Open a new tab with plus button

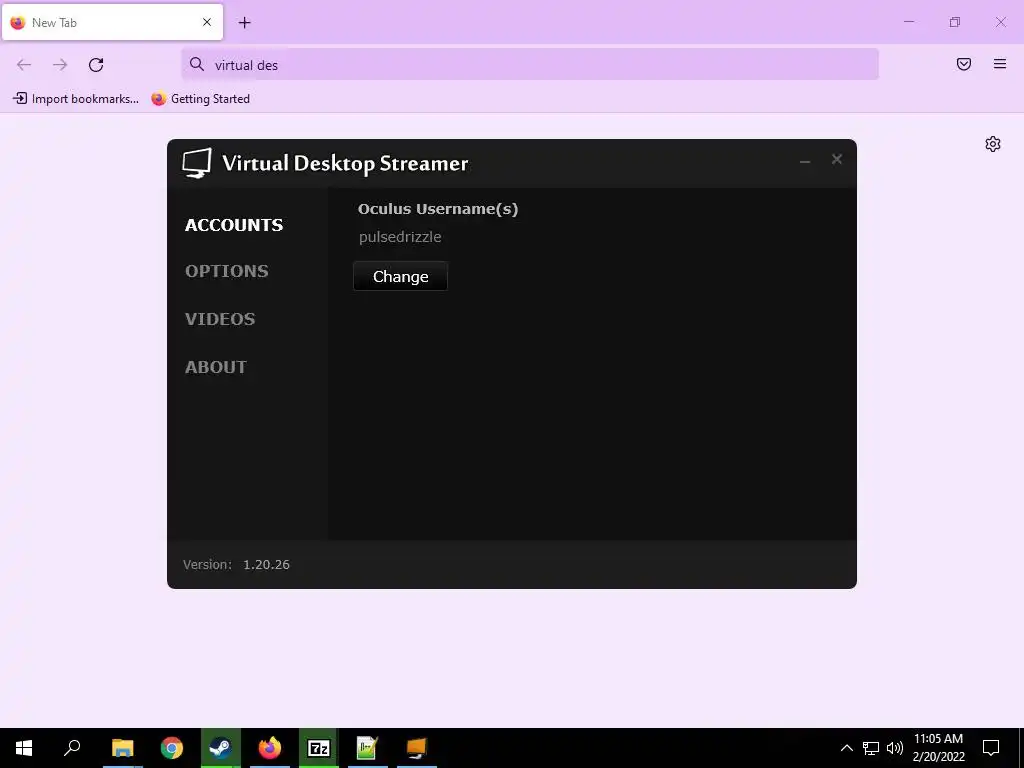[x=244, y=23]
